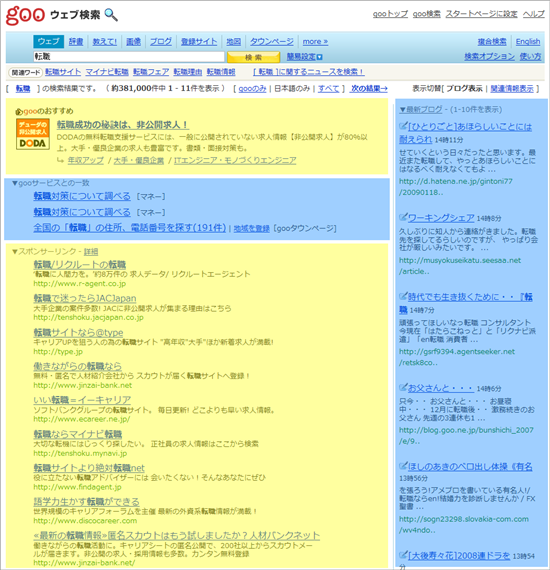Open the goo検索 header link
The width and height of the screenshot is (550, 570).
(426, 14)
